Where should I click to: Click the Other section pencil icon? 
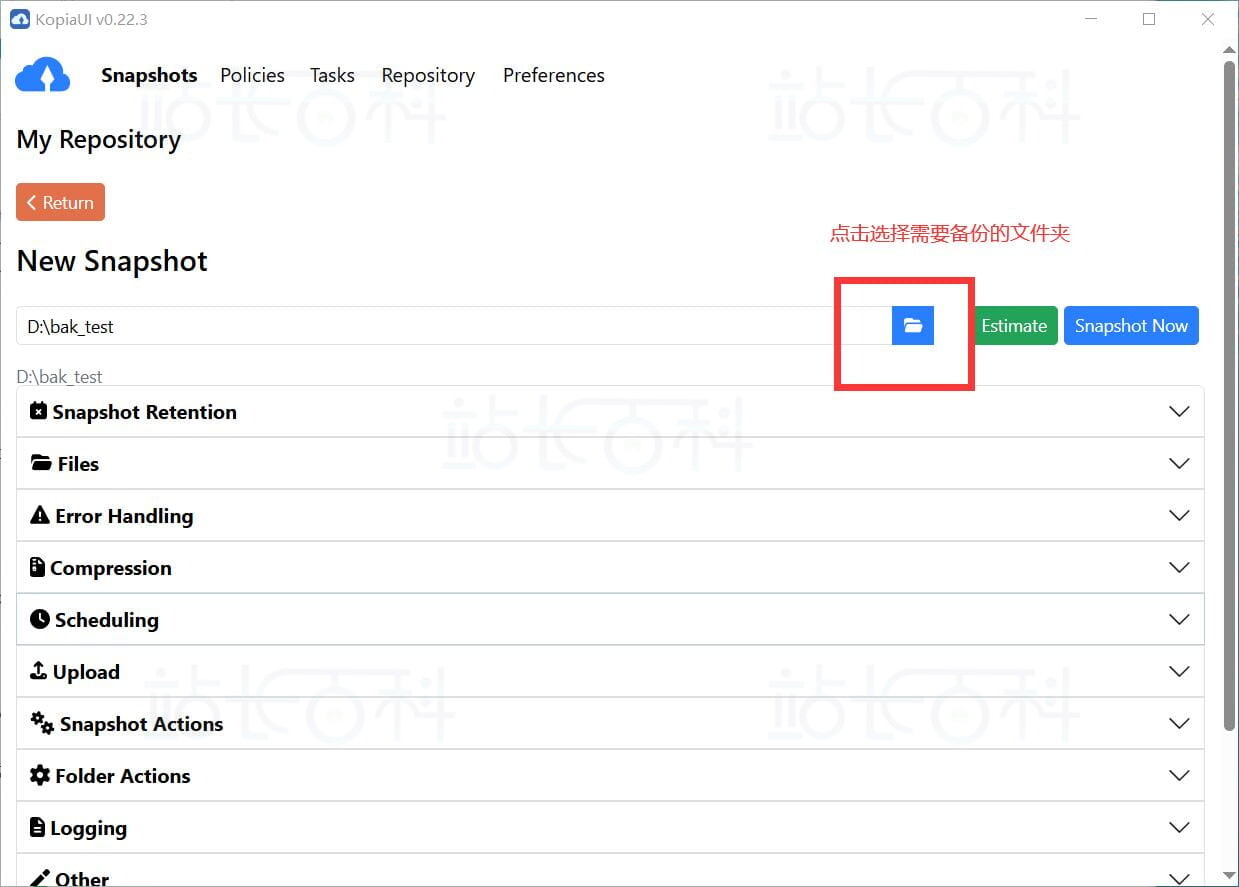coord(40,878)
